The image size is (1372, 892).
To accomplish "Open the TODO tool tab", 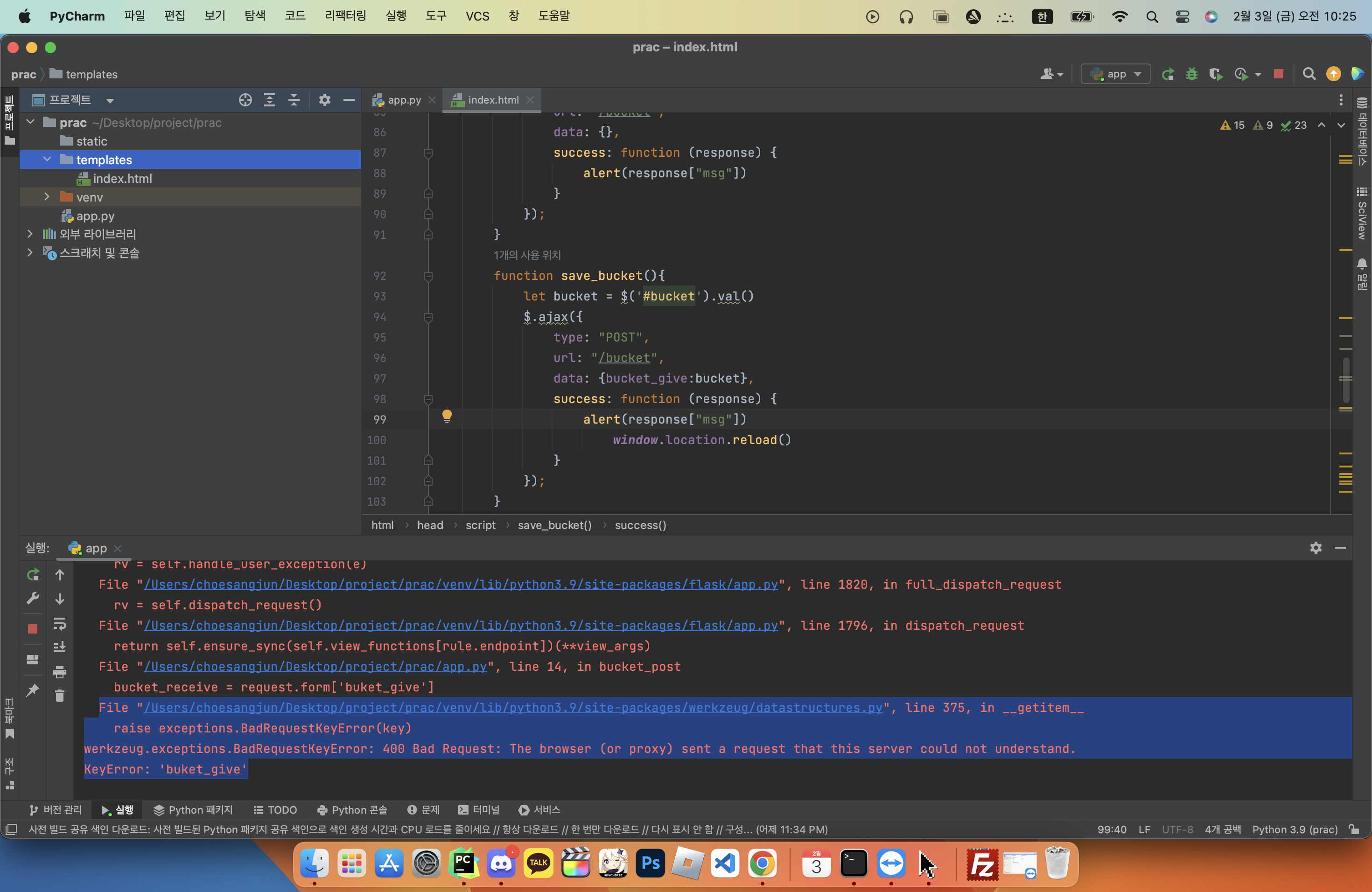I will pos(275,809).
